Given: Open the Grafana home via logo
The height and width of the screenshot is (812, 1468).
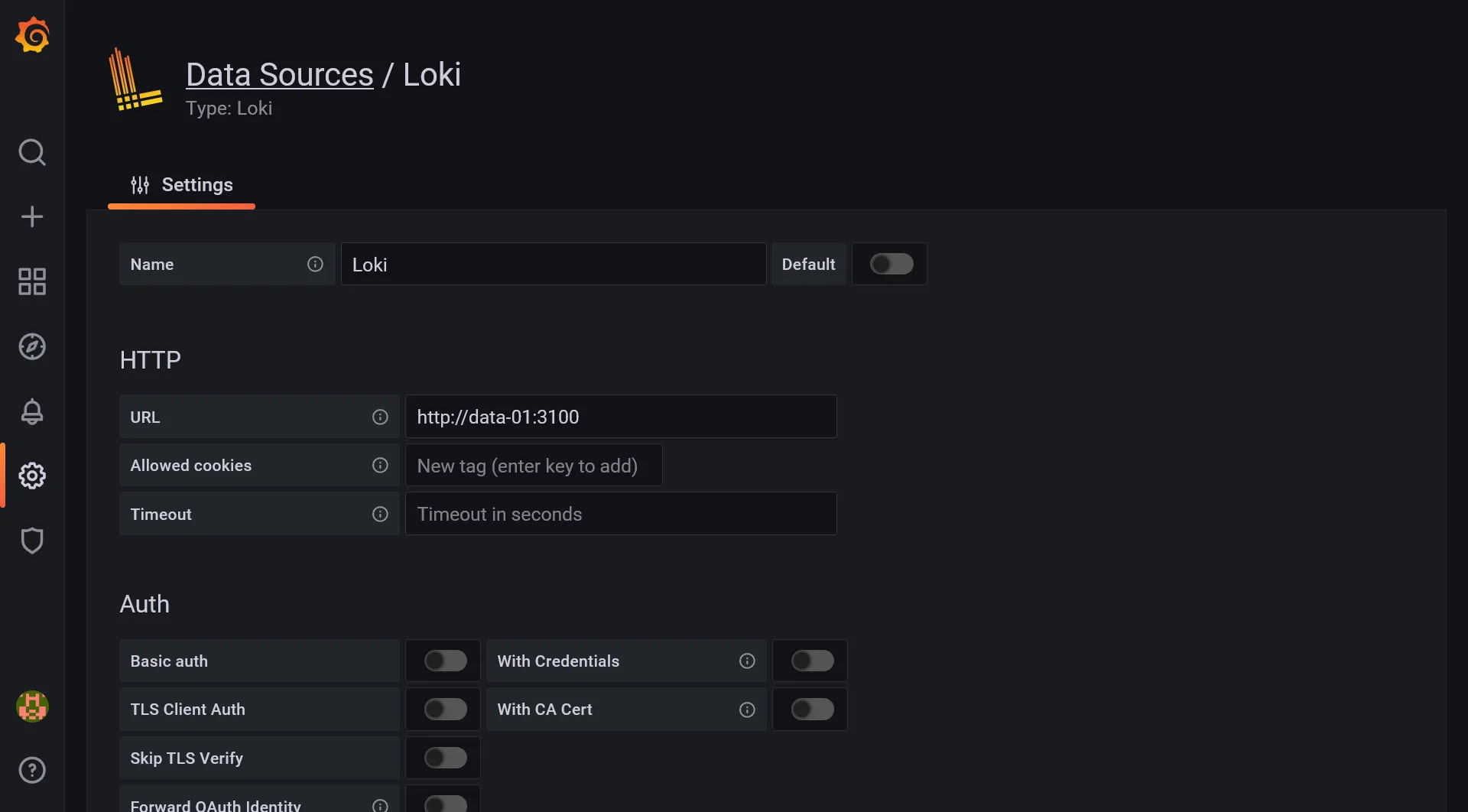Looking at the screenshot, I should (x=32, y=34).
